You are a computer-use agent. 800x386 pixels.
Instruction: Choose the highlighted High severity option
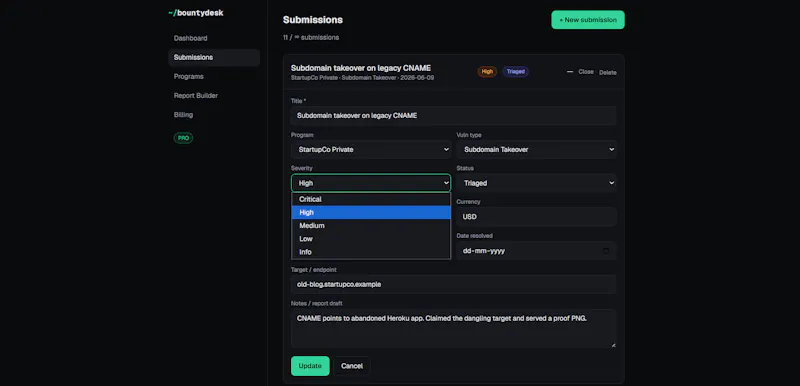coord(371,213)
